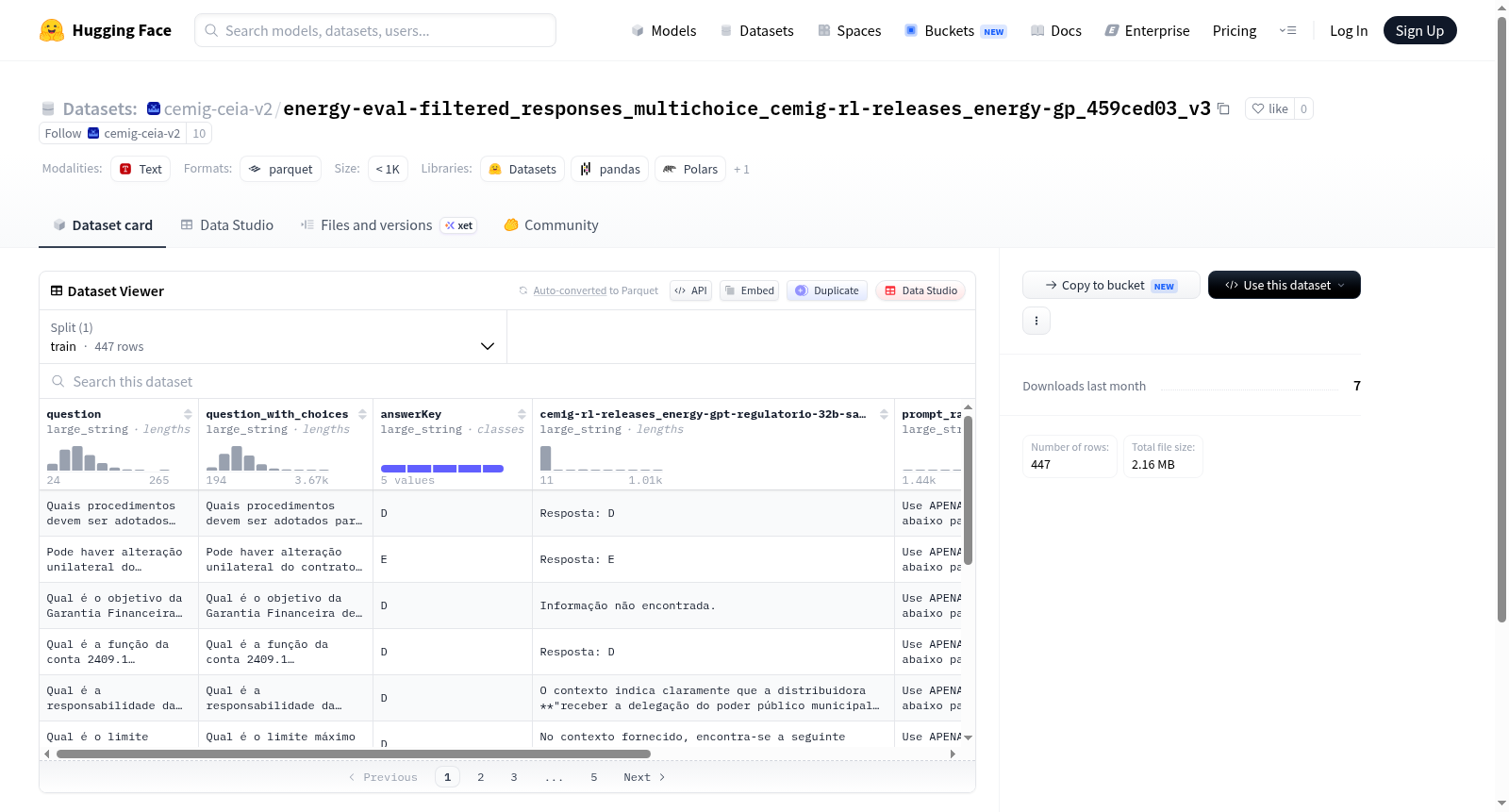The image size is (1509, 812).
Task: Select the parquet format tag
Action: tap(281, 169)
